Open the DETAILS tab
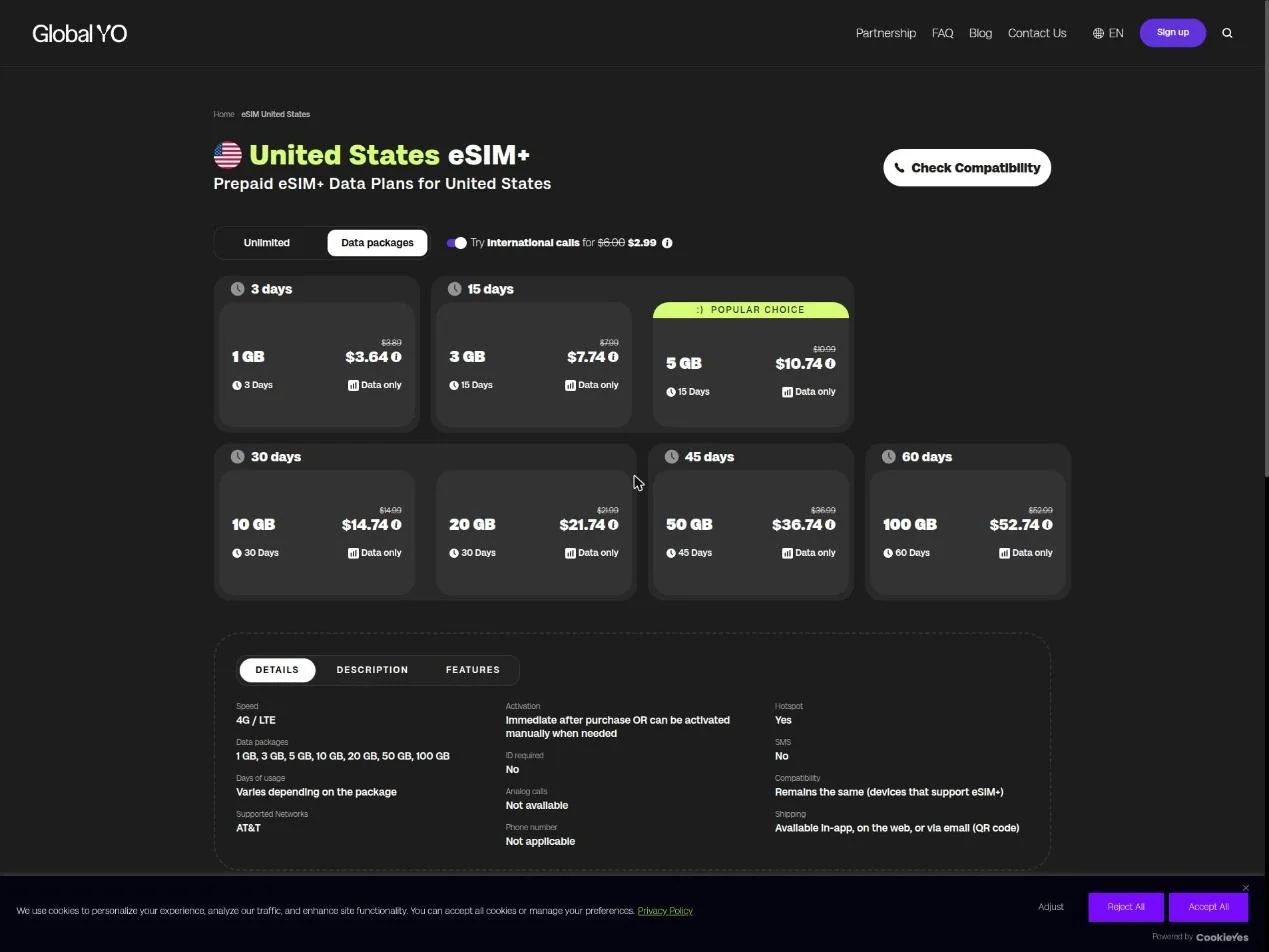 click(x=277, y=670)
